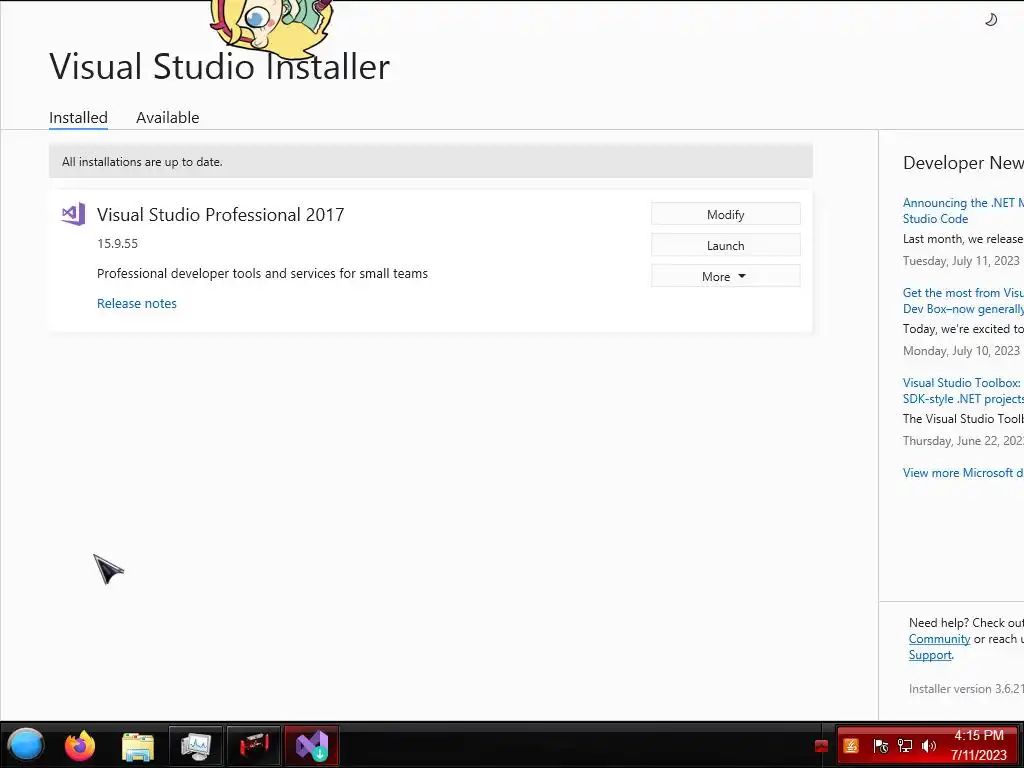Screen dimensions: 1024x768
Task: Click the 'Visual Studio Installer' heading
Action: [x=219, y=67]
